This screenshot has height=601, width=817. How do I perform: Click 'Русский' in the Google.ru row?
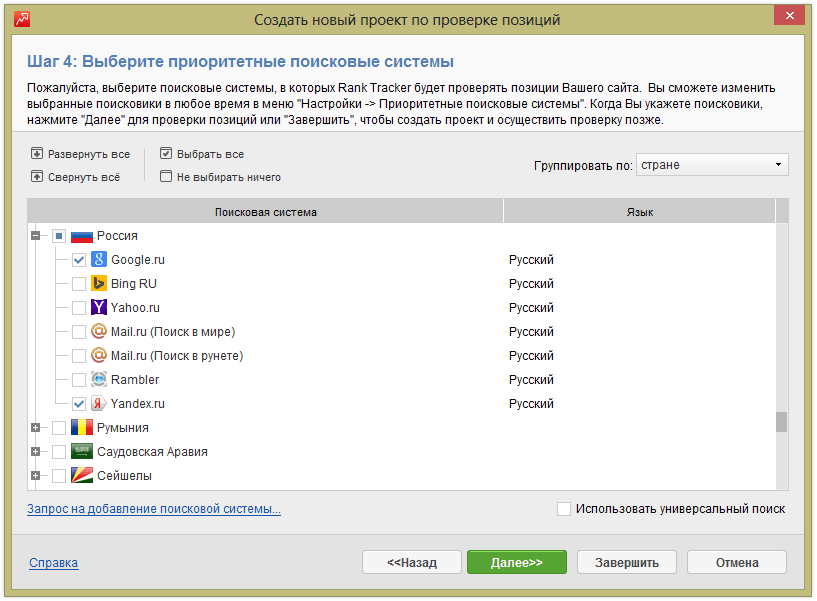click(x=531, y=260)
